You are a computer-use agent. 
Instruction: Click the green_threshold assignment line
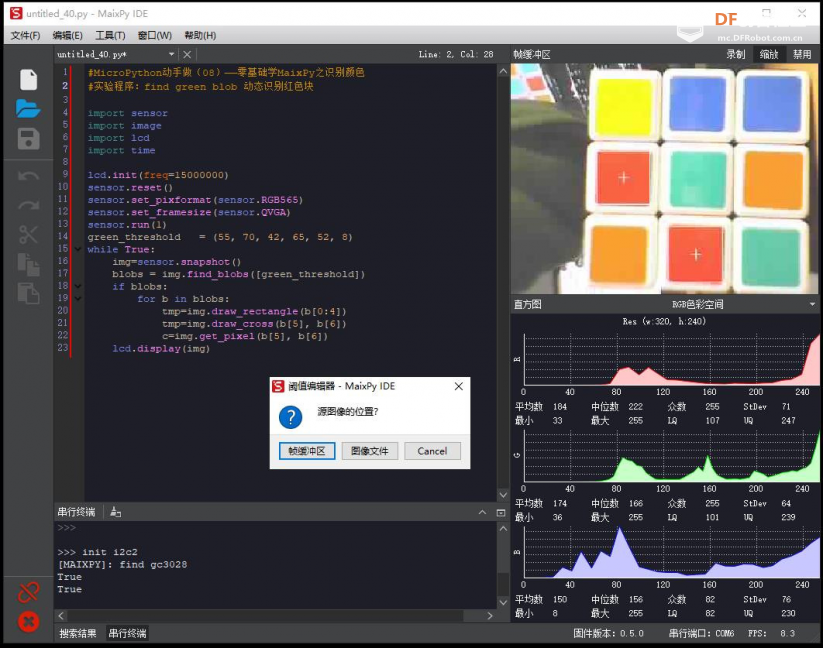tap(220, 237)
